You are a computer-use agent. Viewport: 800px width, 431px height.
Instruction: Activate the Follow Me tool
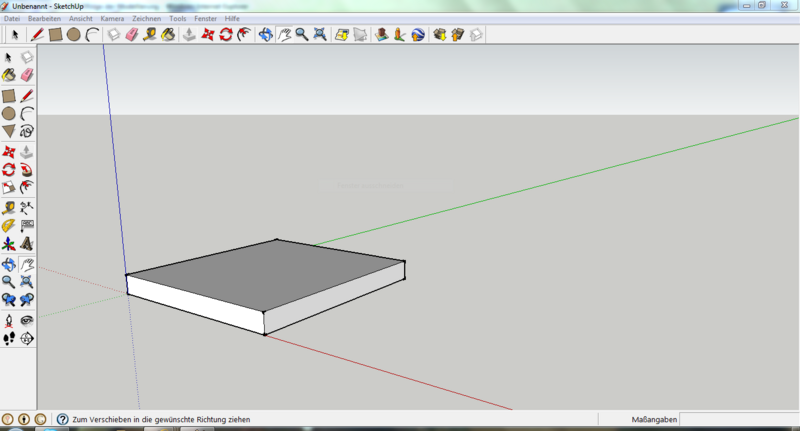tap(27, 170)
